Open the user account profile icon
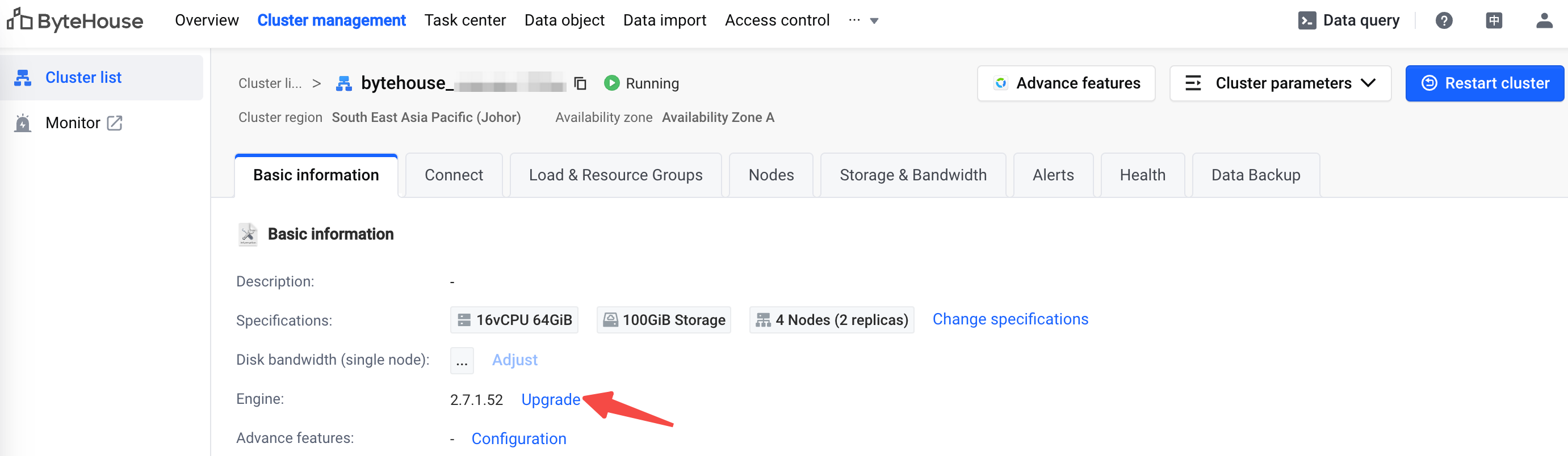This screenshot has width=1568, height=456. coord(1544,20)
